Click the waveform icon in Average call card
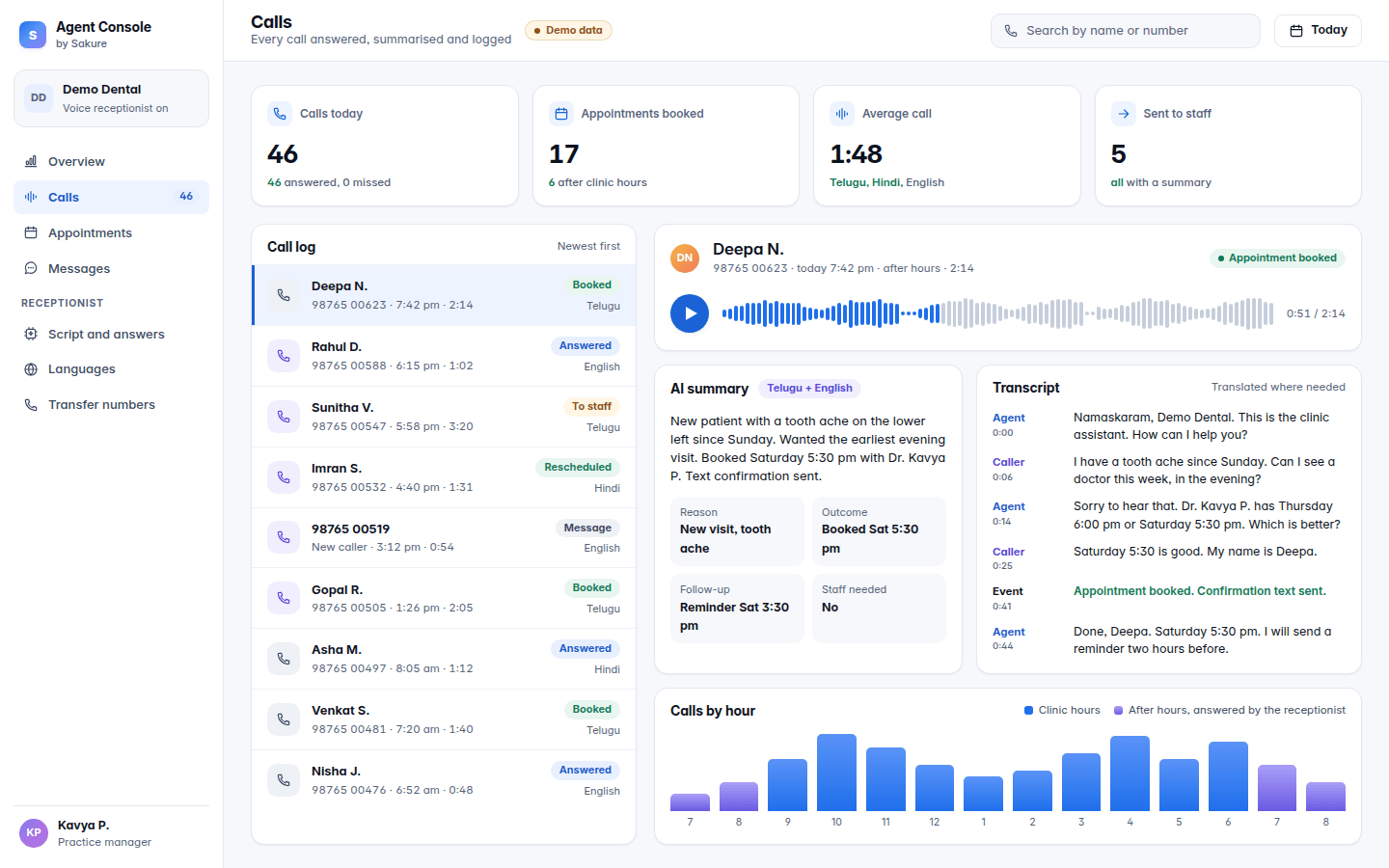1389x868 pixels. 842,114
